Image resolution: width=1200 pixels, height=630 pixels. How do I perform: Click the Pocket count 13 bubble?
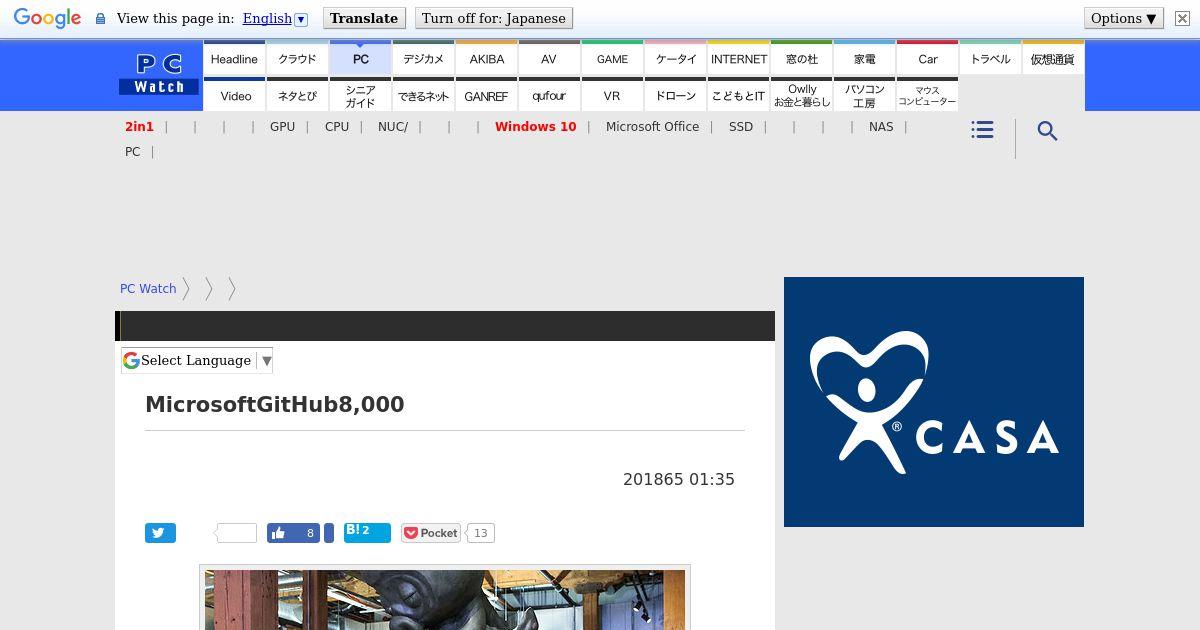[x=480, y=533]
